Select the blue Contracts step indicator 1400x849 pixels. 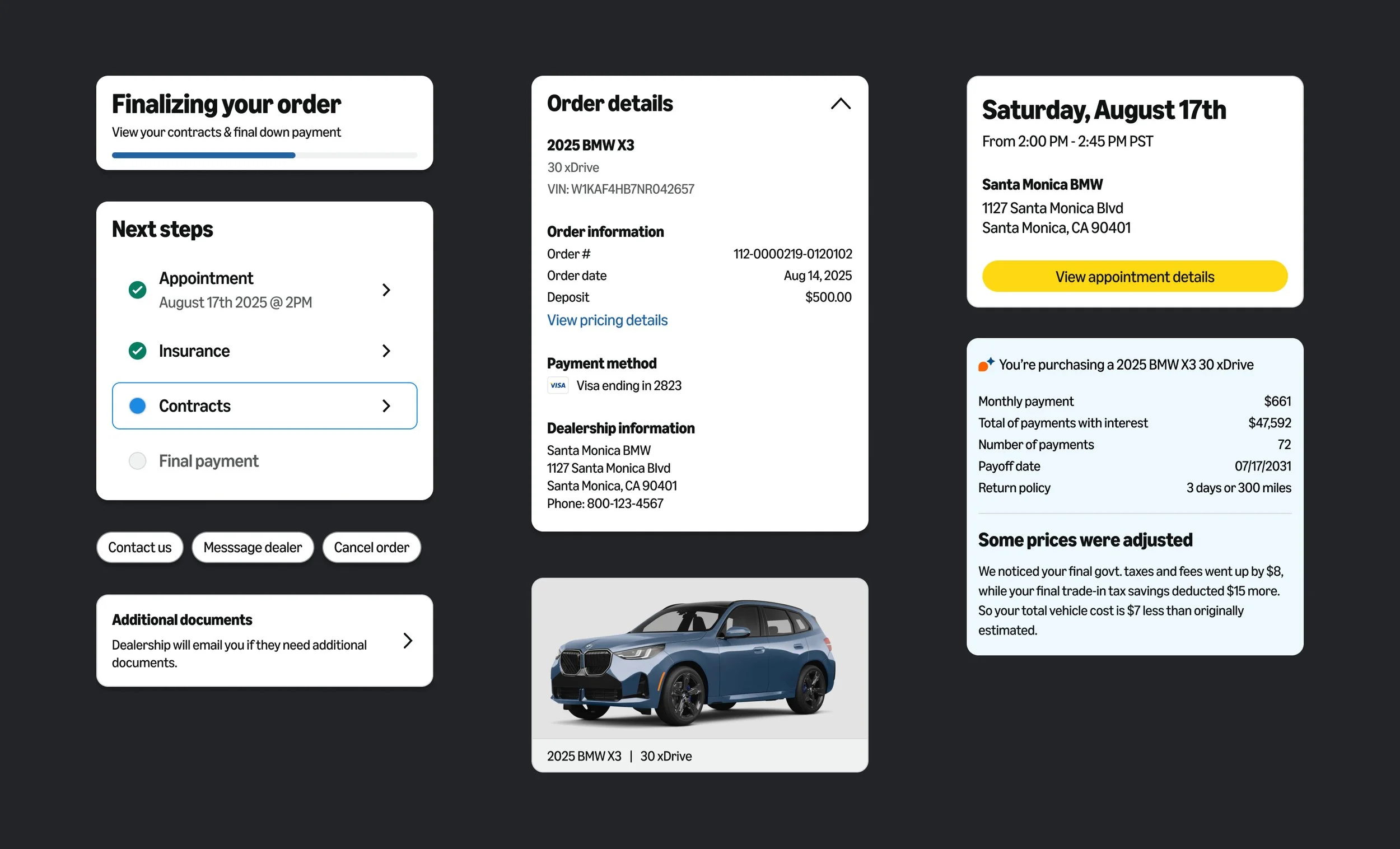[x=137, y=406]
